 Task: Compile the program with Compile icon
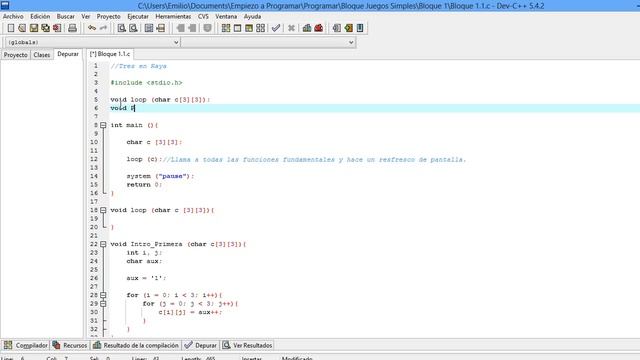[x=226, y=28]
